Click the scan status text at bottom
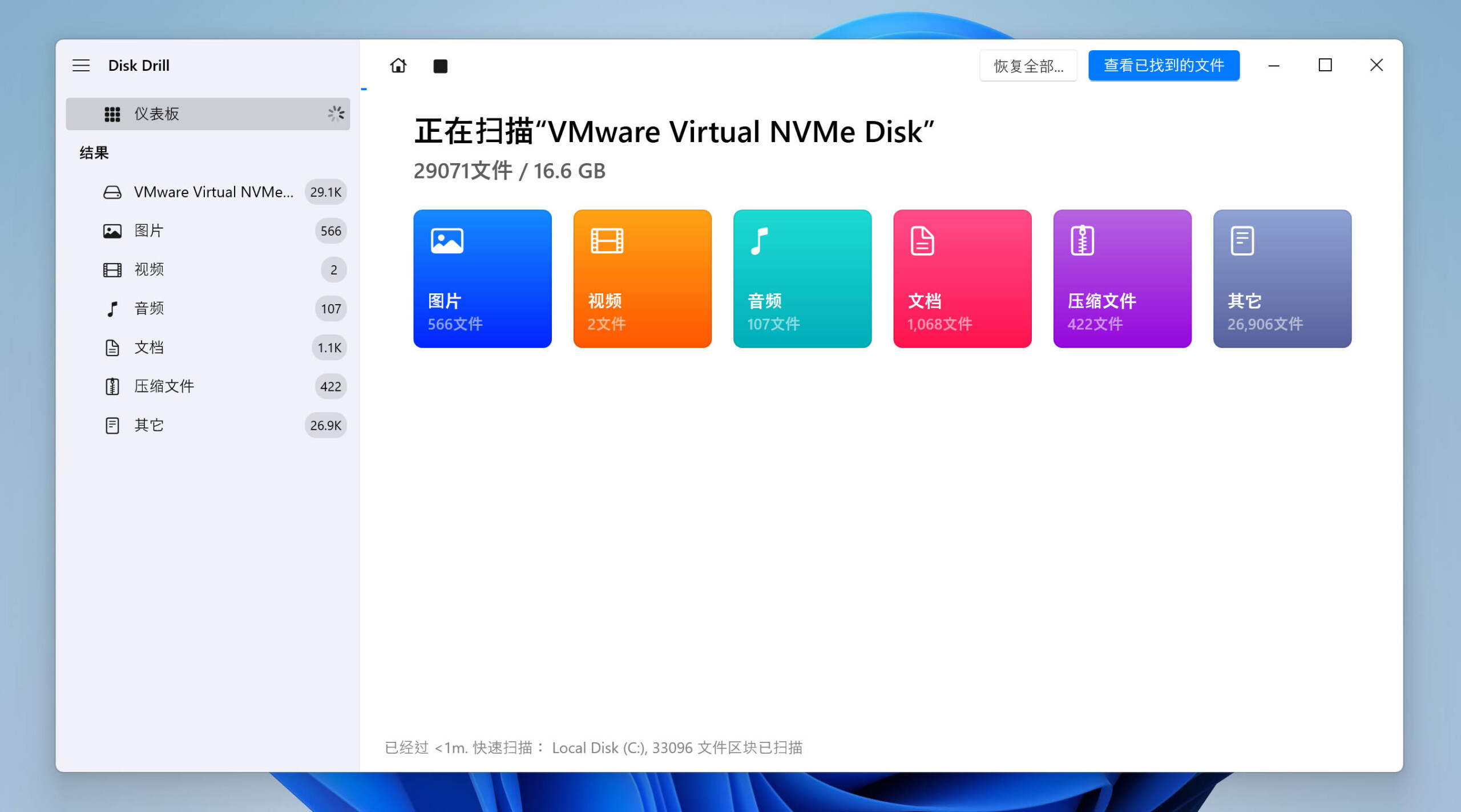The width and height of the screenshot is (1461, 812). click(x=594, y=748)
